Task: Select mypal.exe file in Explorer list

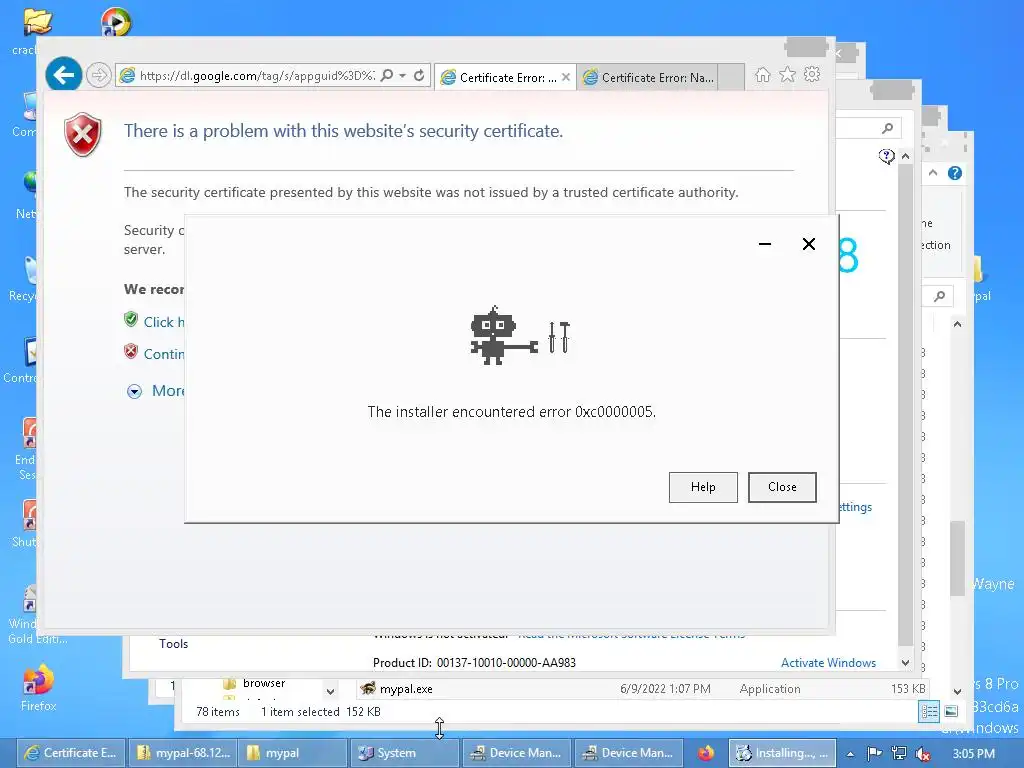Action: pyautogui.click(x=406, y=689)
